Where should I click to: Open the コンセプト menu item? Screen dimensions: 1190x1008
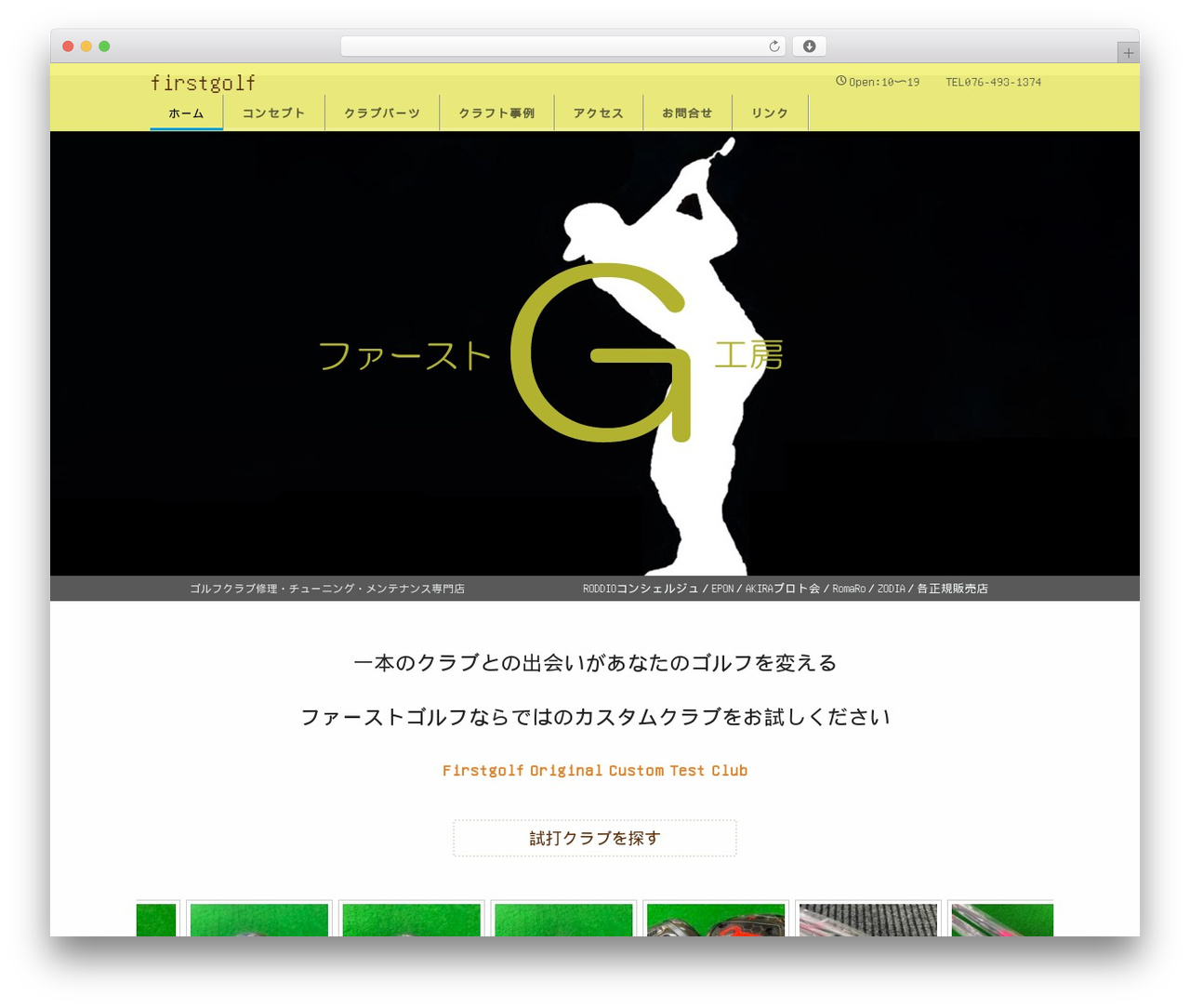point(273,113)
